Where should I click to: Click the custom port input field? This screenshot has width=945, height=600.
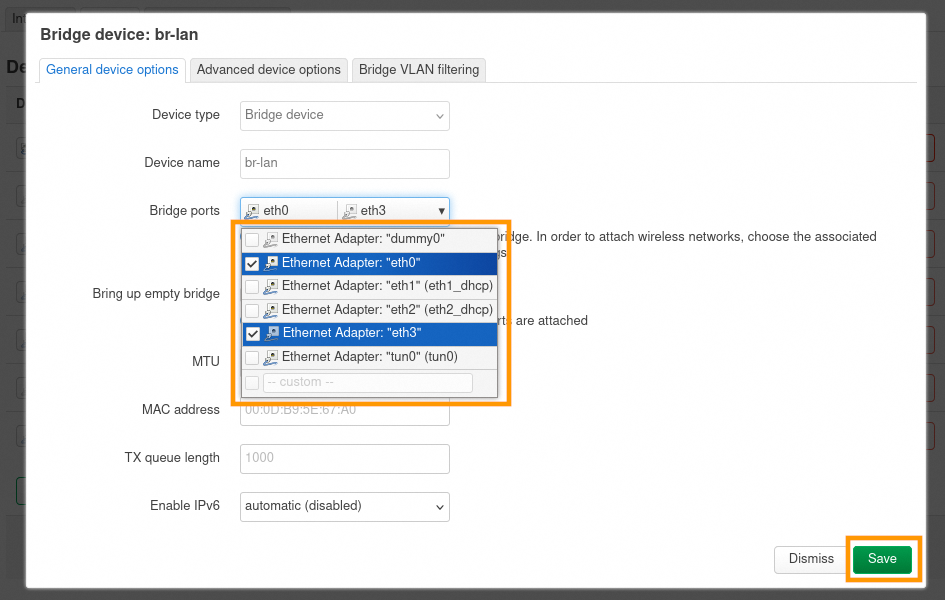[367, 383]
